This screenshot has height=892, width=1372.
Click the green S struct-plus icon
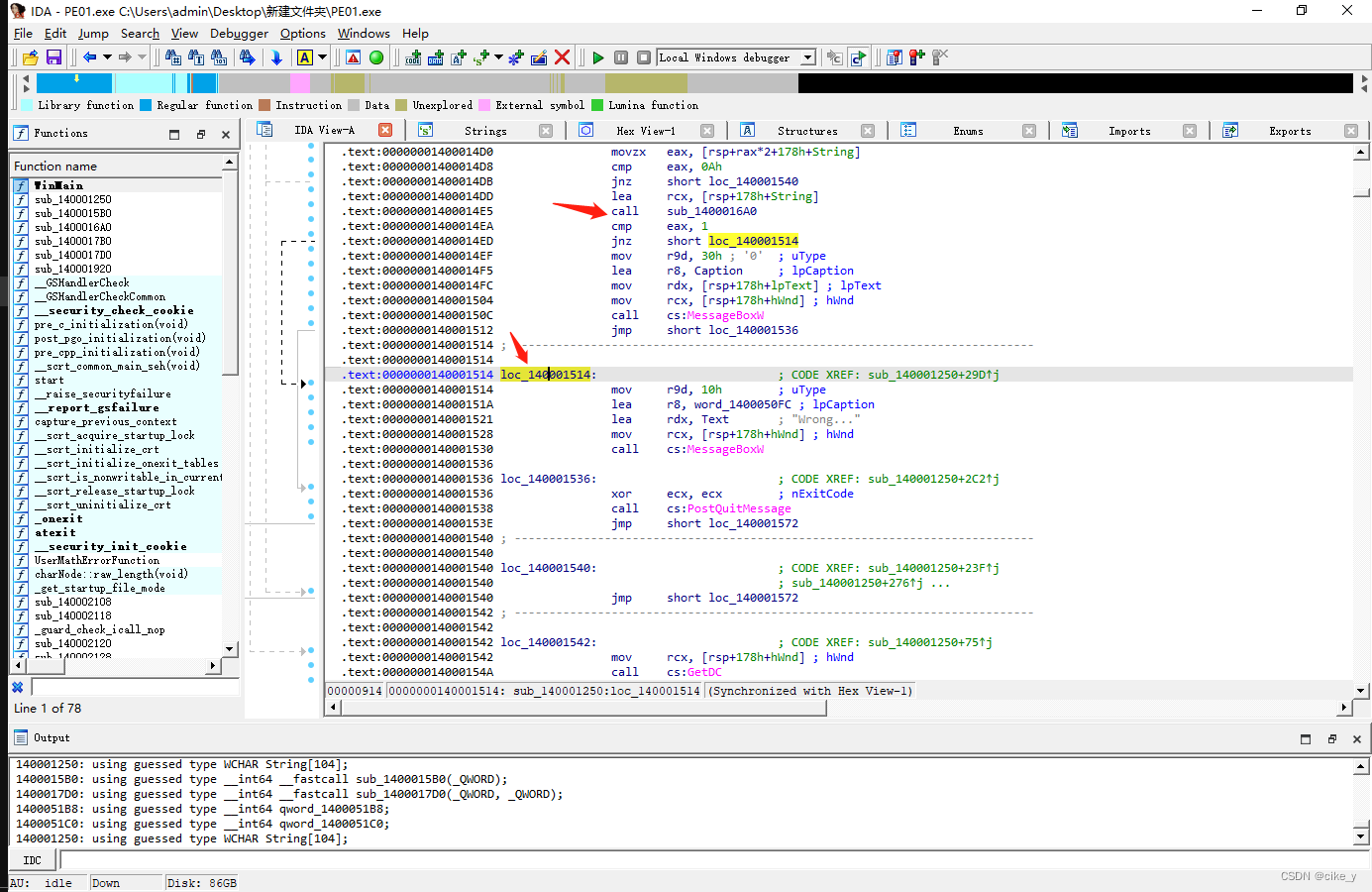pyautogui.click(x=481, y=57)
